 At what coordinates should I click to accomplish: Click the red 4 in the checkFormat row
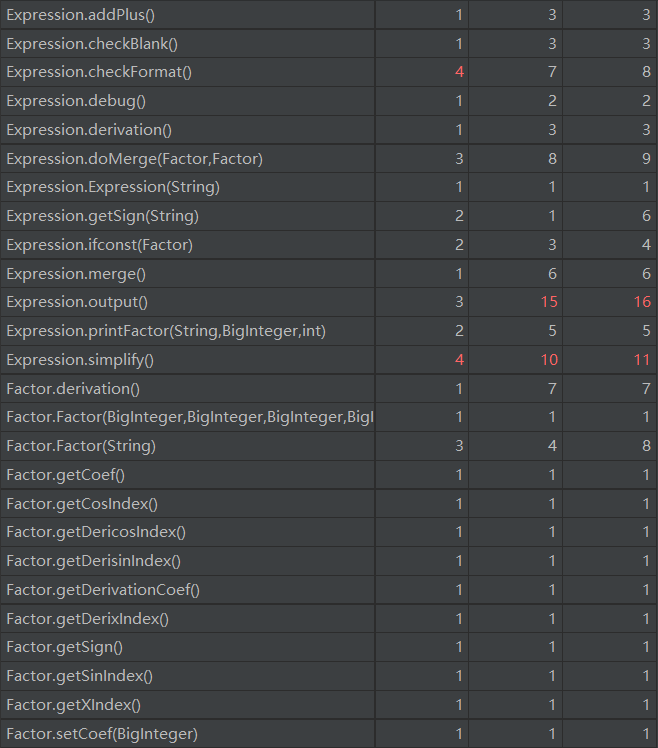point(459,72)
